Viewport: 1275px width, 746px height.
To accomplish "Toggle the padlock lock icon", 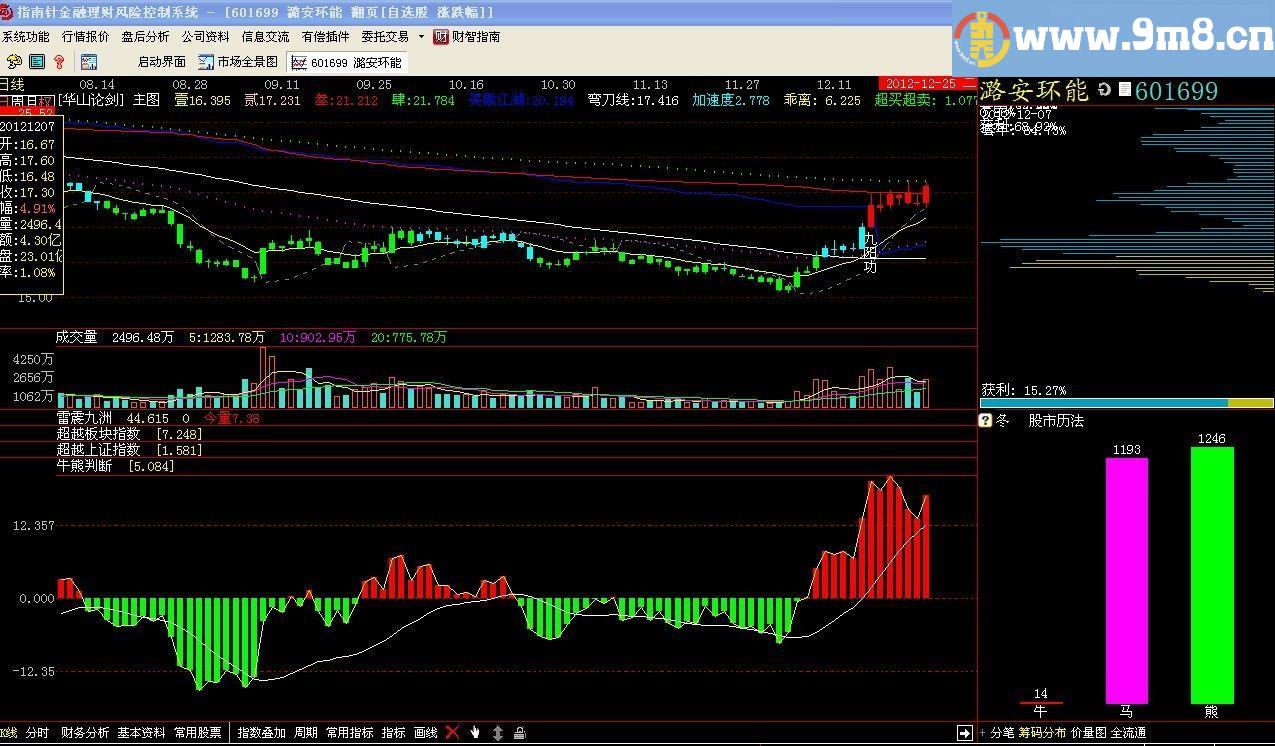I will click(x=520, y=733).
